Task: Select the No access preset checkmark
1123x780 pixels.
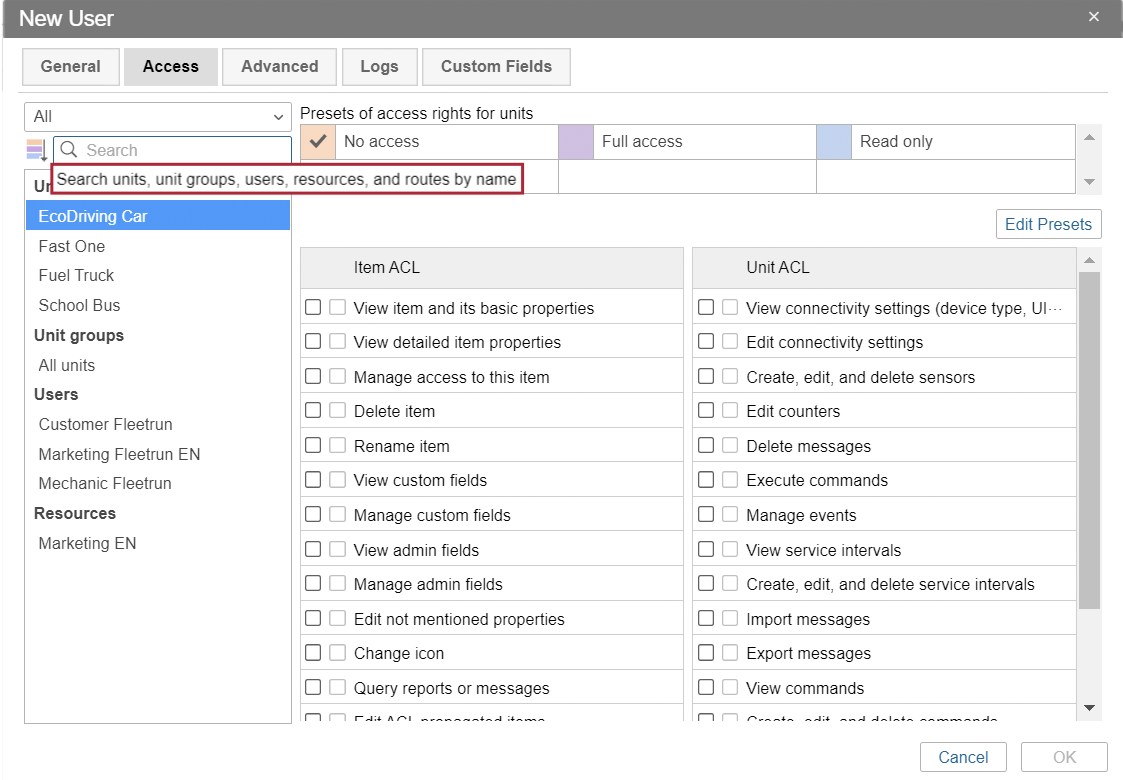Action: pyautogui.click(x=318, y=142)
